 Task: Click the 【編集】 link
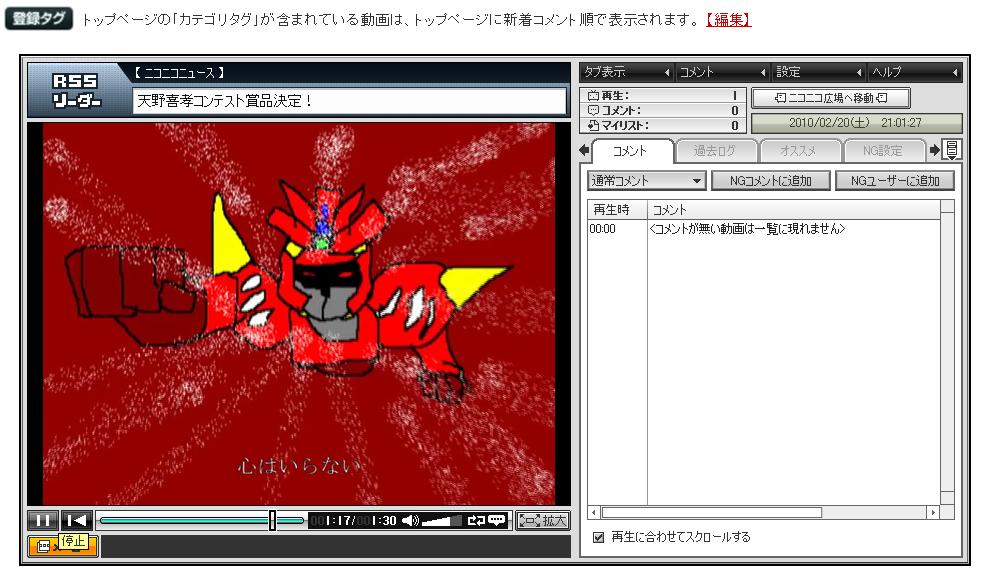coord(728,19)
